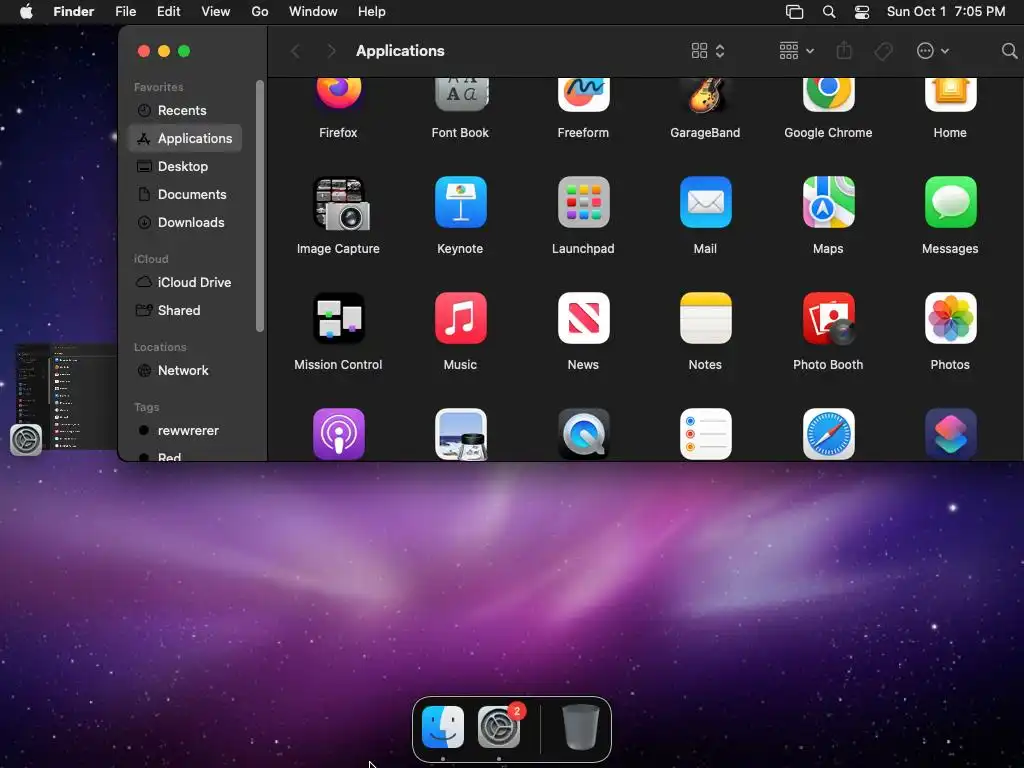Go forward with the right chevron
Image resolution: width=1024 pixels, height=768 pixels.
tap(331, 51)
